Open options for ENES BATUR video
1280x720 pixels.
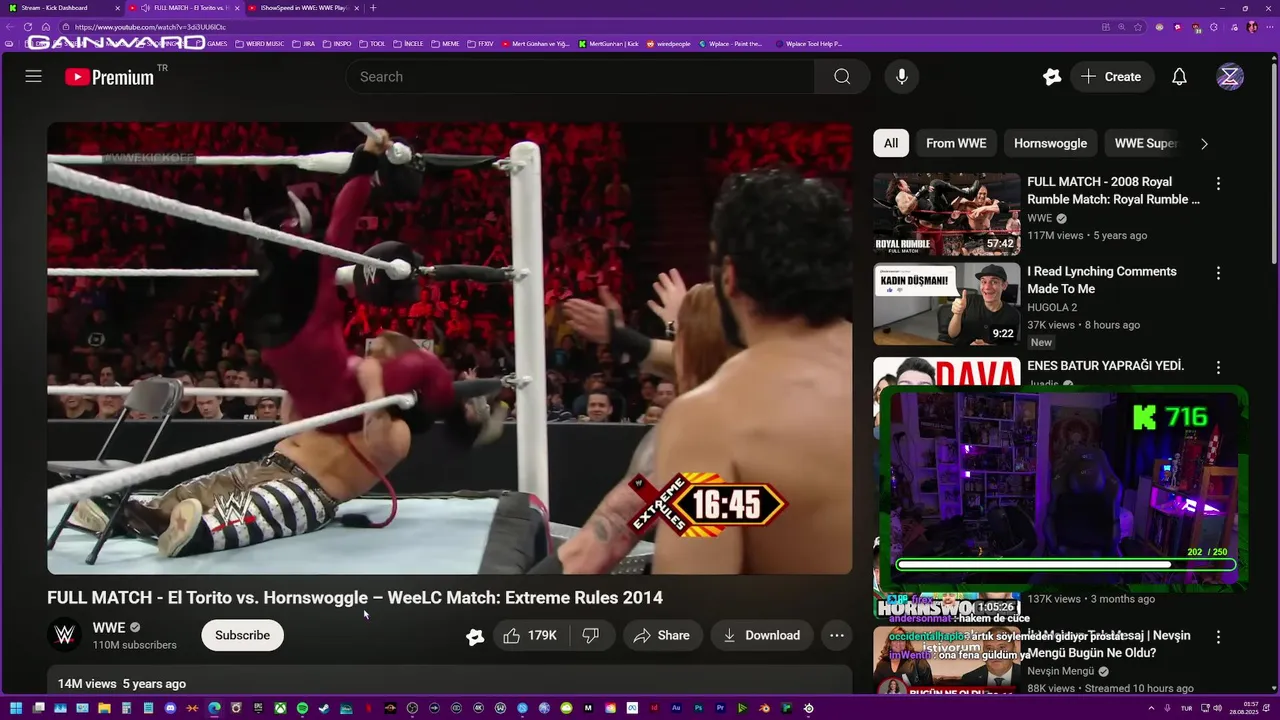pyautogui.click(x=1218, y=367)
